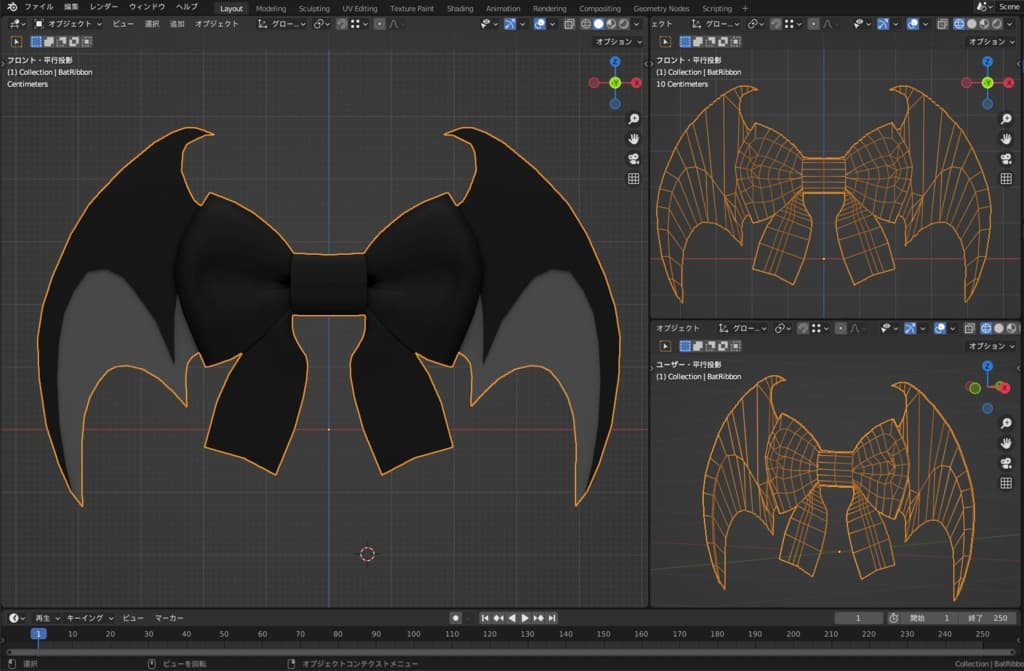Open the オブジェクト mode dropdown in main viewport

point(70,23)
